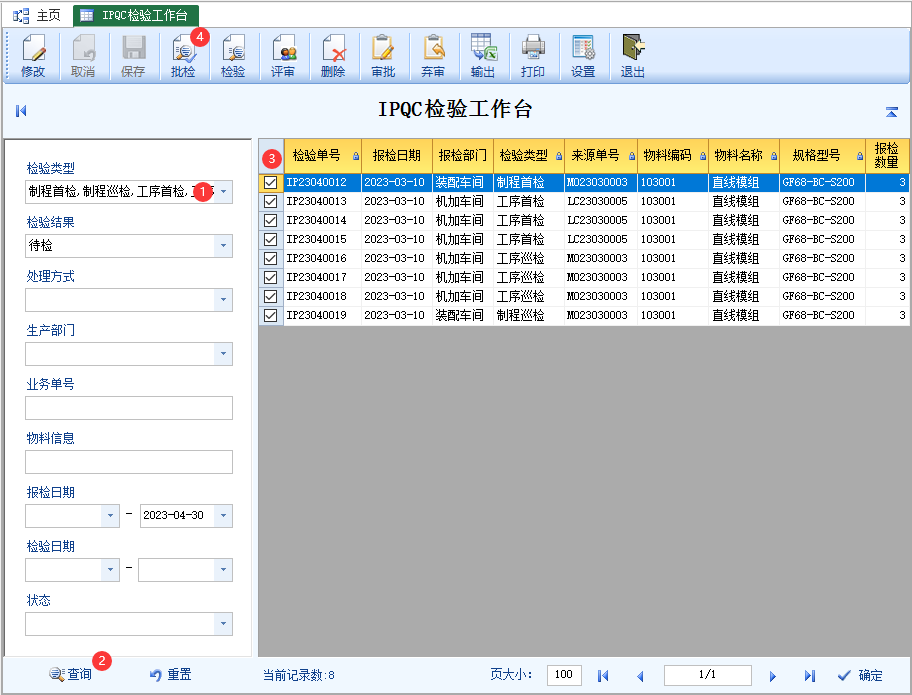This screenshot has height=695, width=912.
Task: Uncheck row IP23040019 checkbox
Action: (x=270, y=315)
